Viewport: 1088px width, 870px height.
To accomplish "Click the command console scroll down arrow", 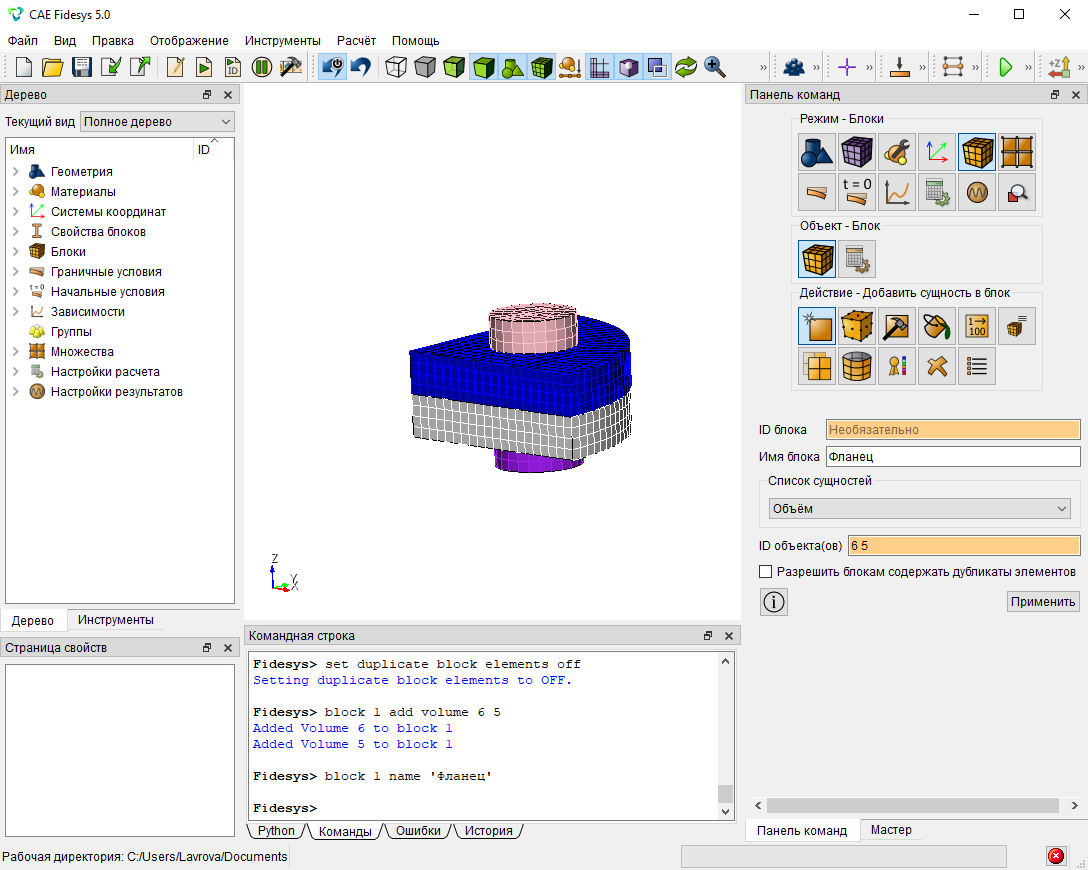I will 725,811.
